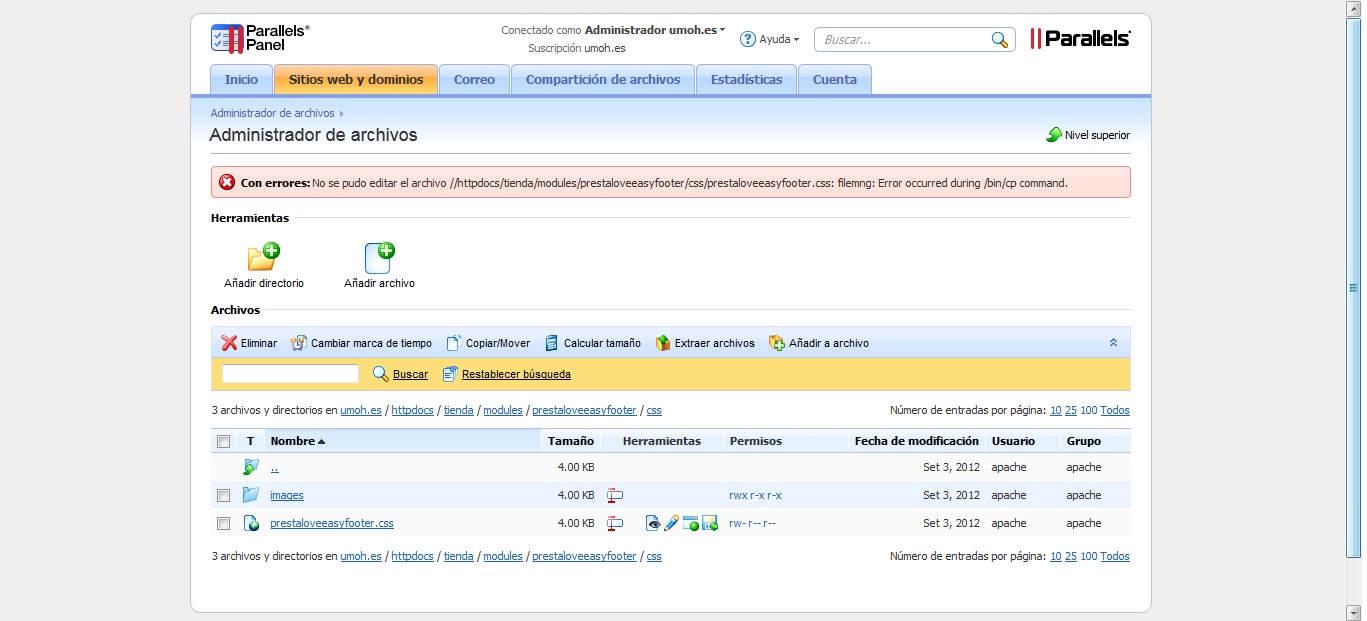Click the rename icon for images folder
This screenshot has width=1367, height=621.
click(x=615, y=495)
